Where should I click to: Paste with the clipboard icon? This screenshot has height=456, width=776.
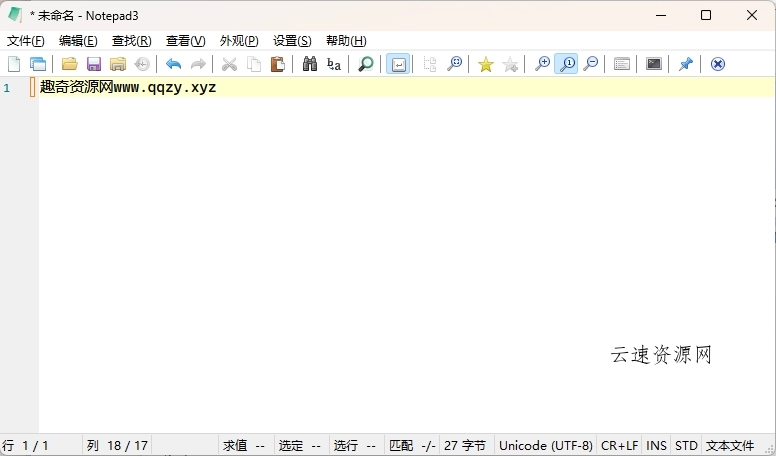278,64
